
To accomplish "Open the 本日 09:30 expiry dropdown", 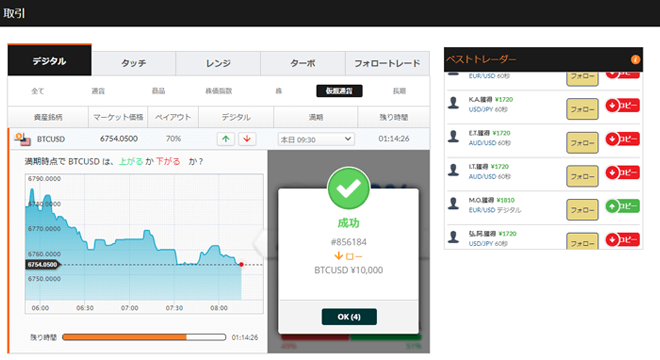I will 316,139.
